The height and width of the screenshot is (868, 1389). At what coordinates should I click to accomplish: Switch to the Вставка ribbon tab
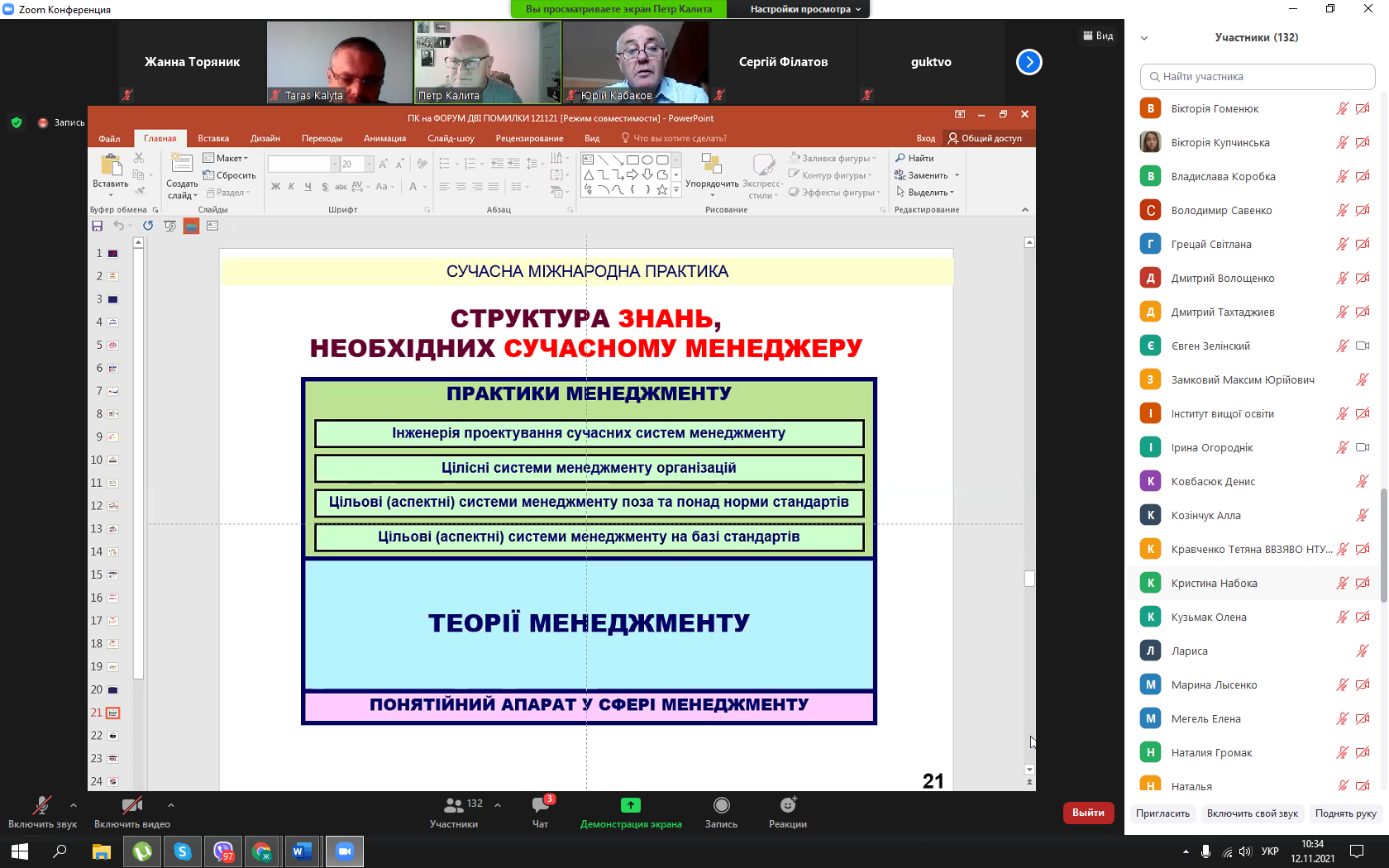(x=213, y=138)
